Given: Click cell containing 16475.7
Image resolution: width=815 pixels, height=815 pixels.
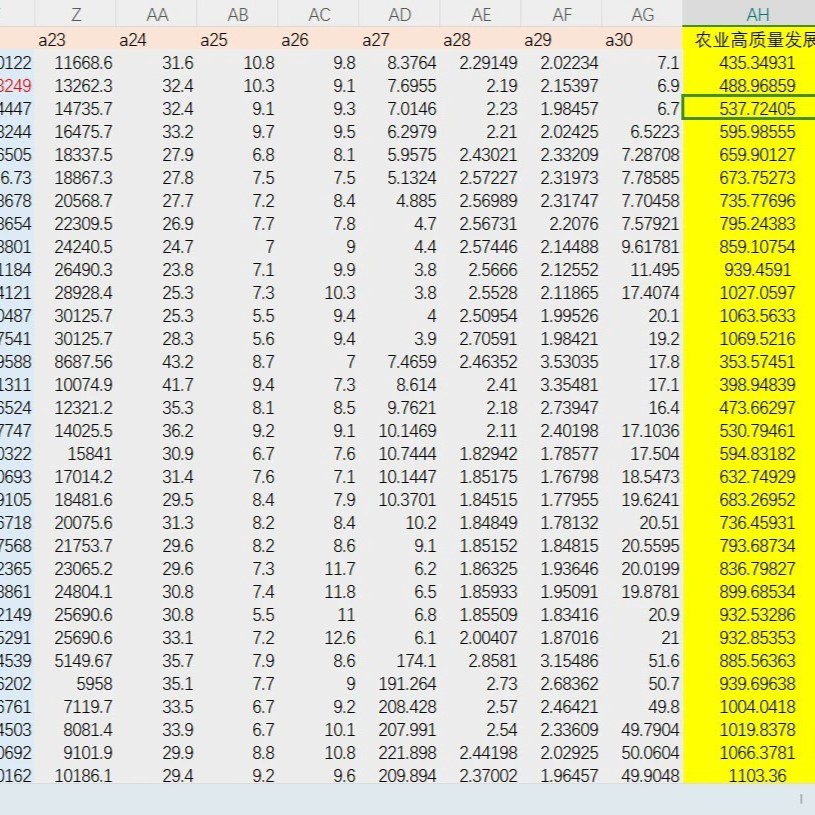Looking at the screenshot, I should coord(76,132).
